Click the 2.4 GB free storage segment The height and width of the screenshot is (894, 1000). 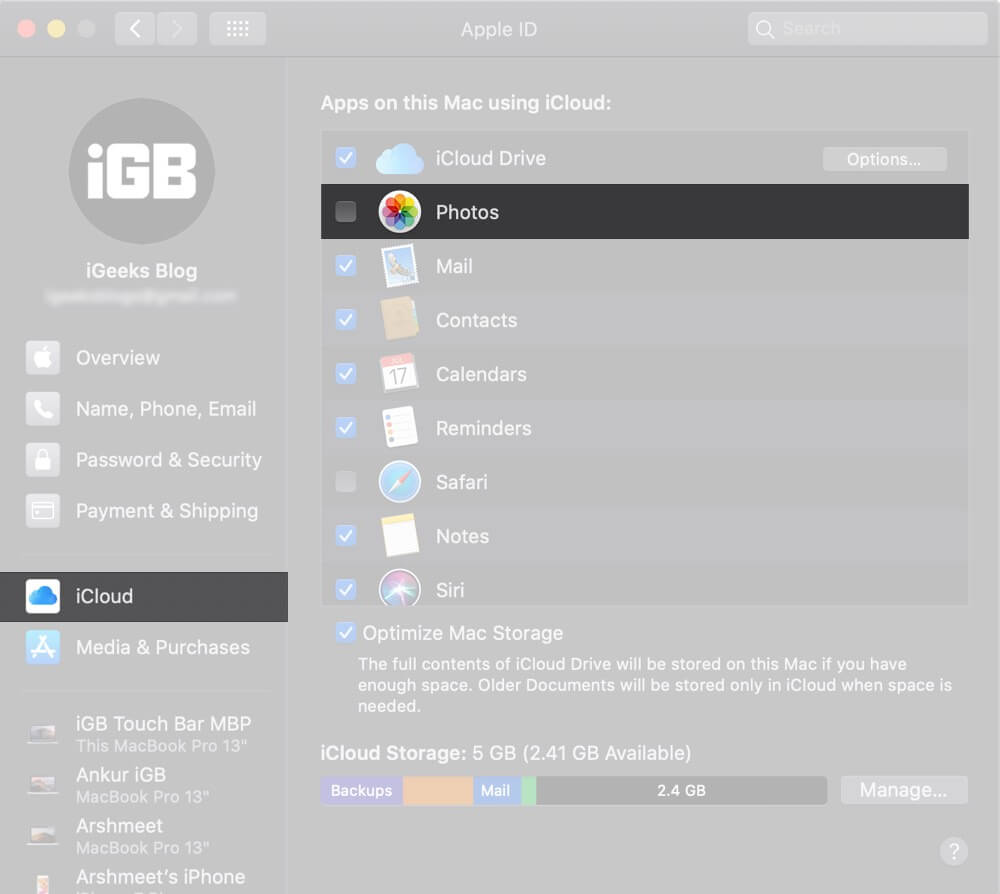tap(681, 791)
